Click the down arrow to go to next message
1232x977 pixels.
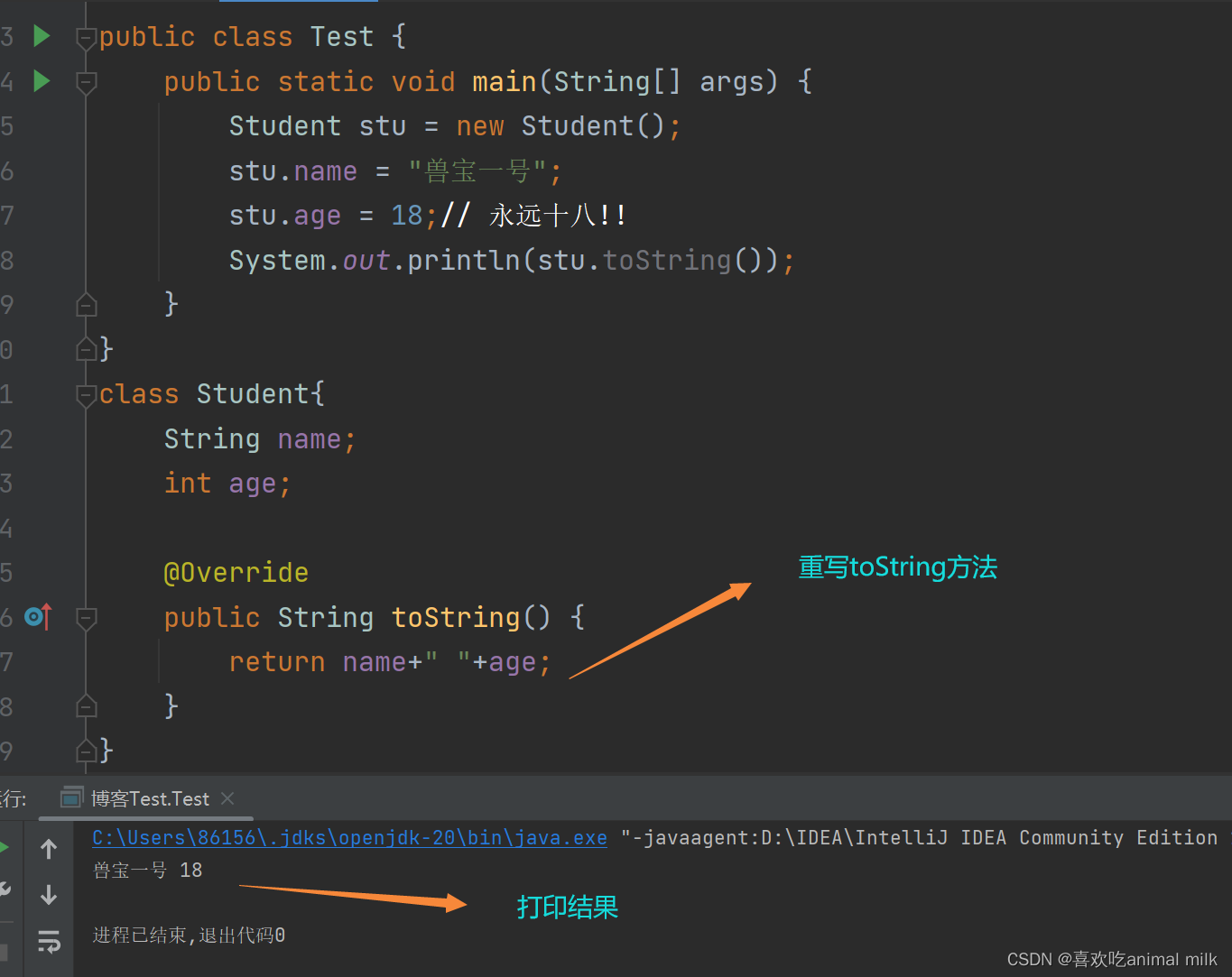point(49,895)
